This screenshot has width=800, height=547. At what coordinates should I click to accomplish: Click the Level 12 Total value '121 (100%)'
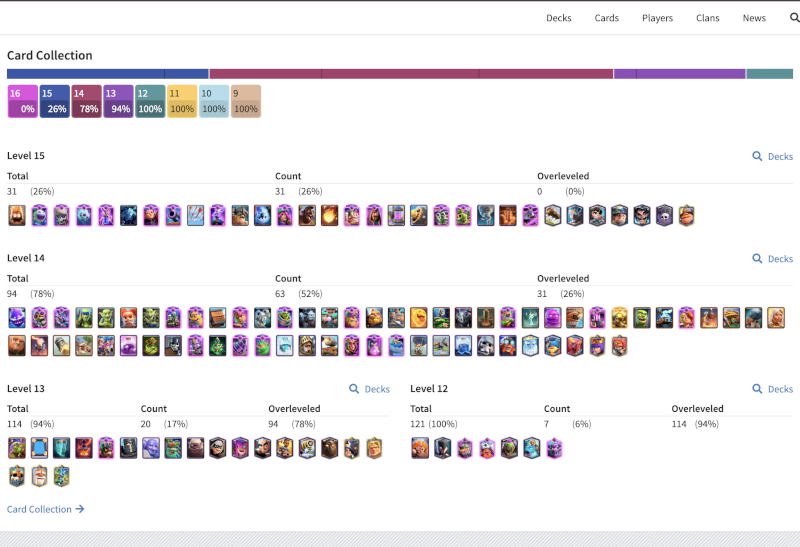[x=434, y=424]
